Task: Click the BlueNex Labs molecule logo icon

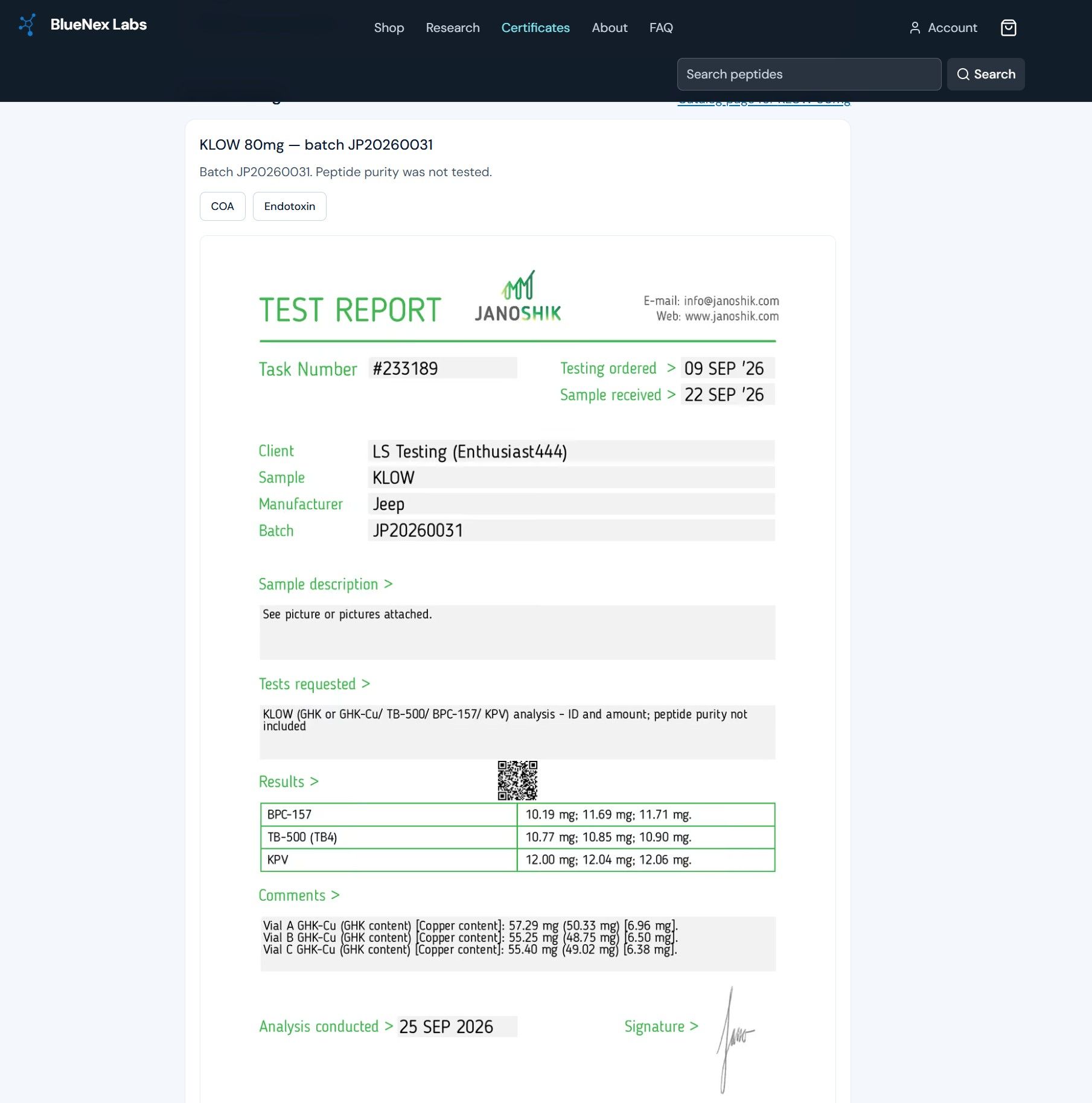Action: 27,25
